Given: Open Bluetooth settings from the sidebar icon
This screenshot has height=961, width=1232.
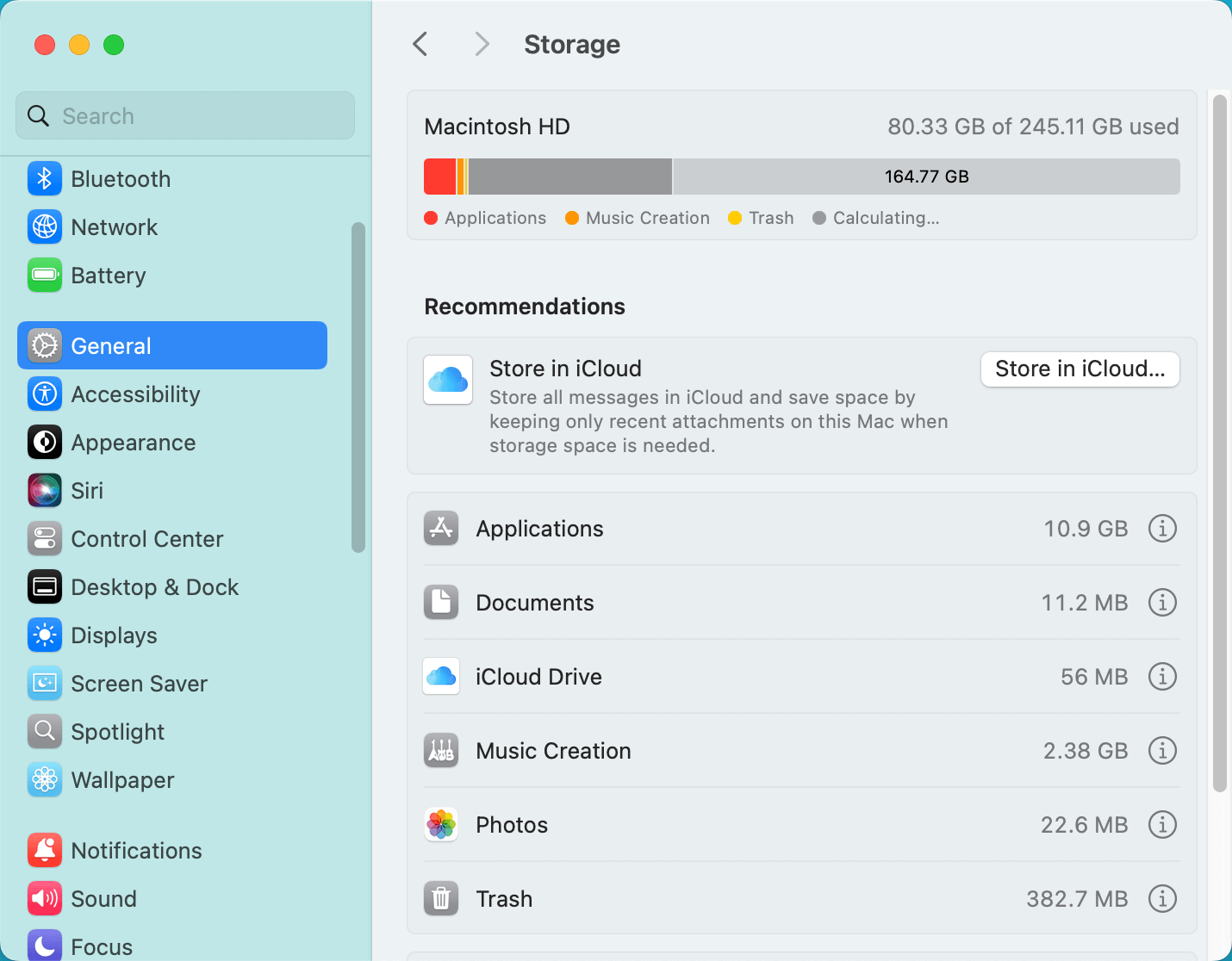Looking at the screenshot, I should pyautogui.click(x=44, y=179).
